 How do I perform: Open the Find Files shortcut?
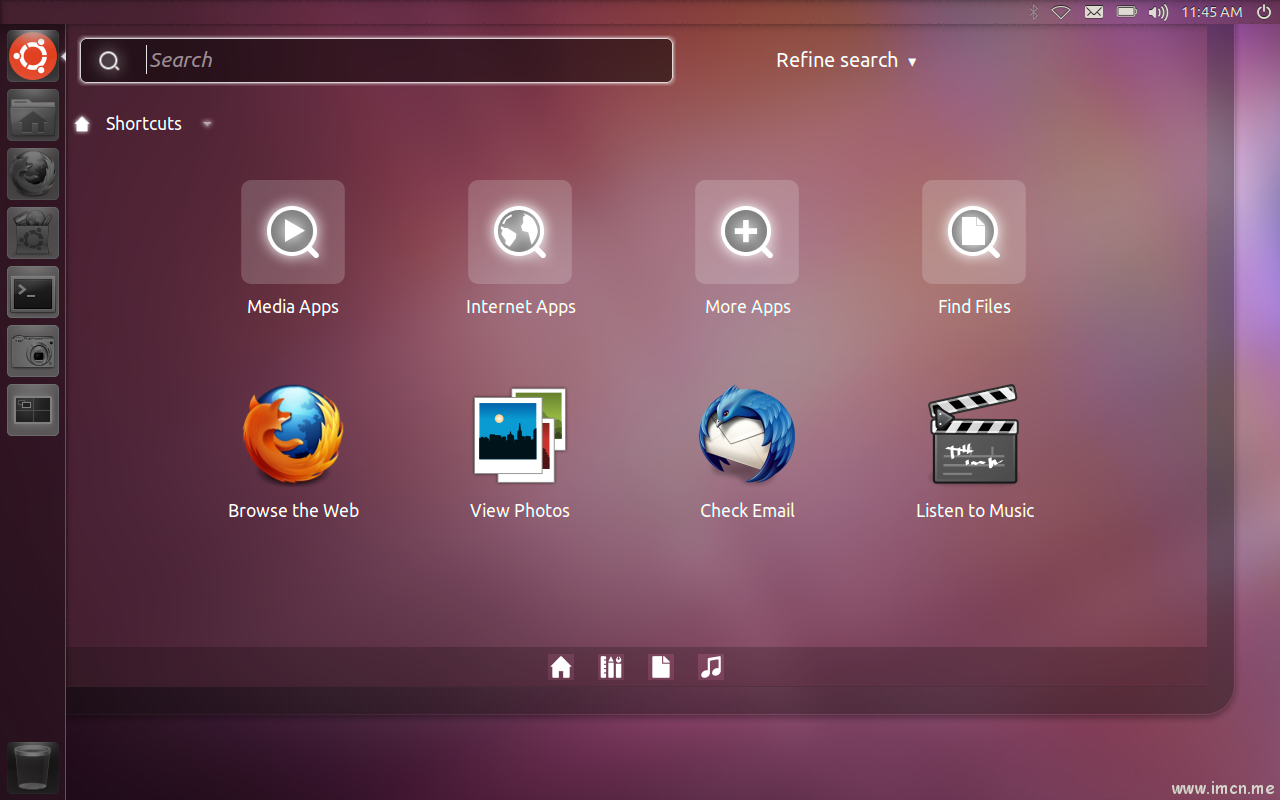[x=974, y=232]
